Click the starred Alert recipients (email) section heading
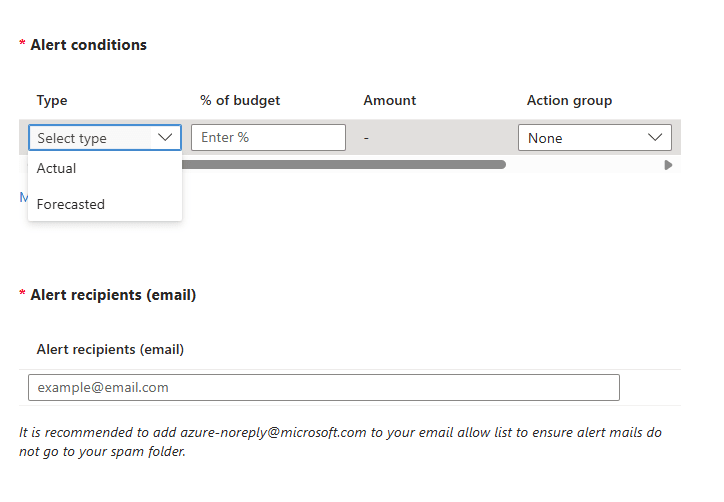 coord(113,295)
